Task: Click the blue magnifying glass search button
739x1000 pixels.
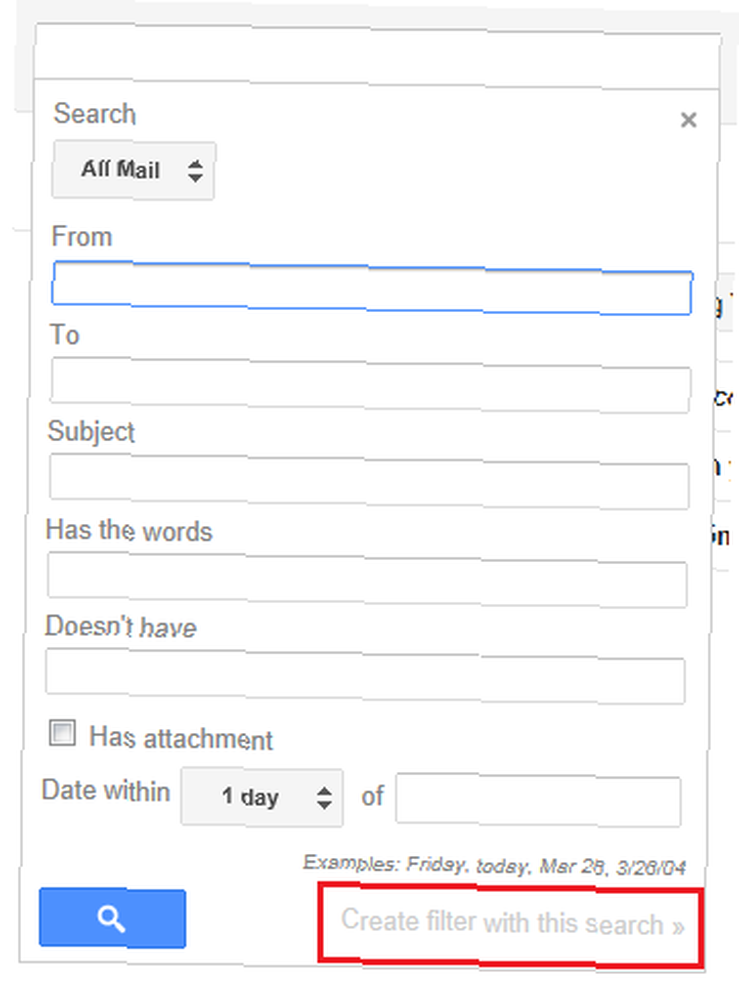Action: (112, 918)
